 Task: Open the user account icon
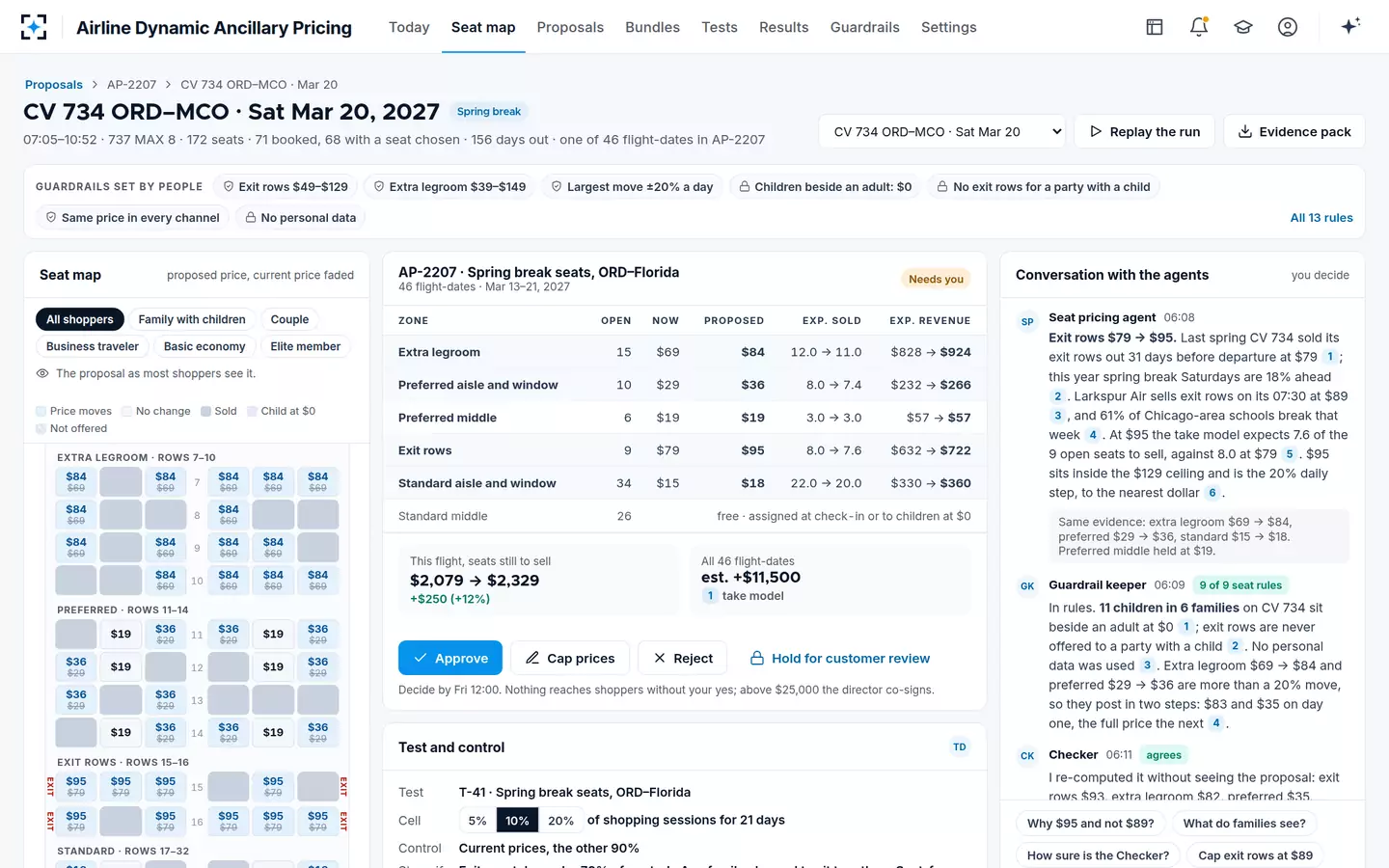1288,27
